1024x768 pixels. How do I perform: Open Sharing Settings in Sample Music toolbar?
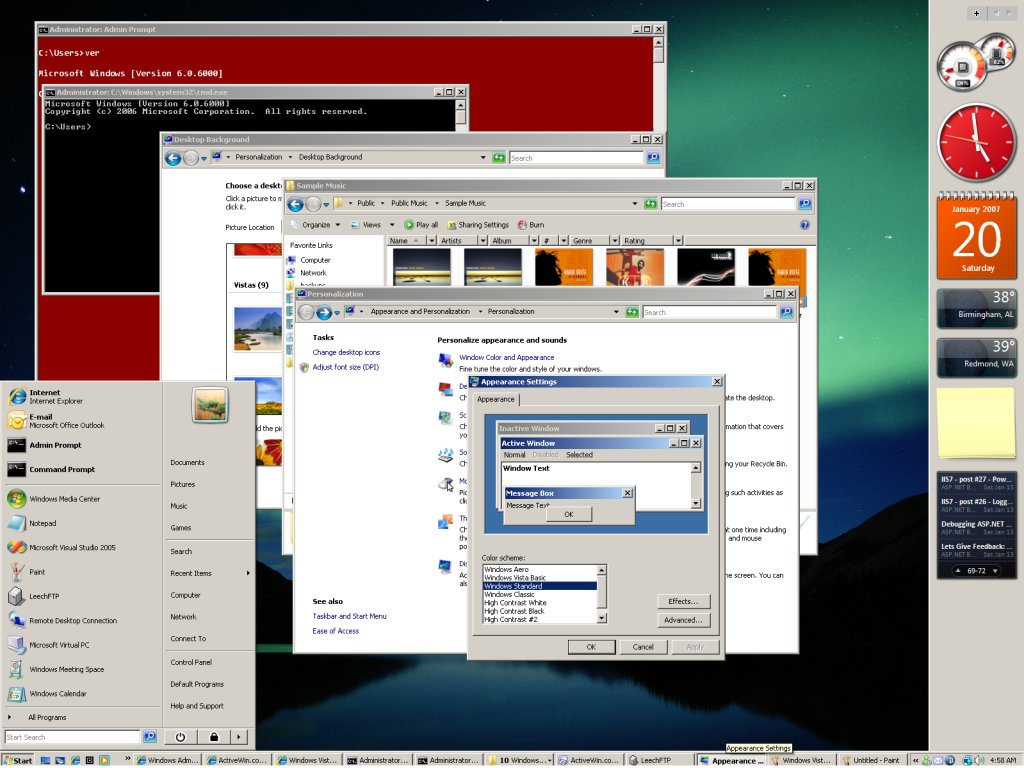tap(478, 225)
